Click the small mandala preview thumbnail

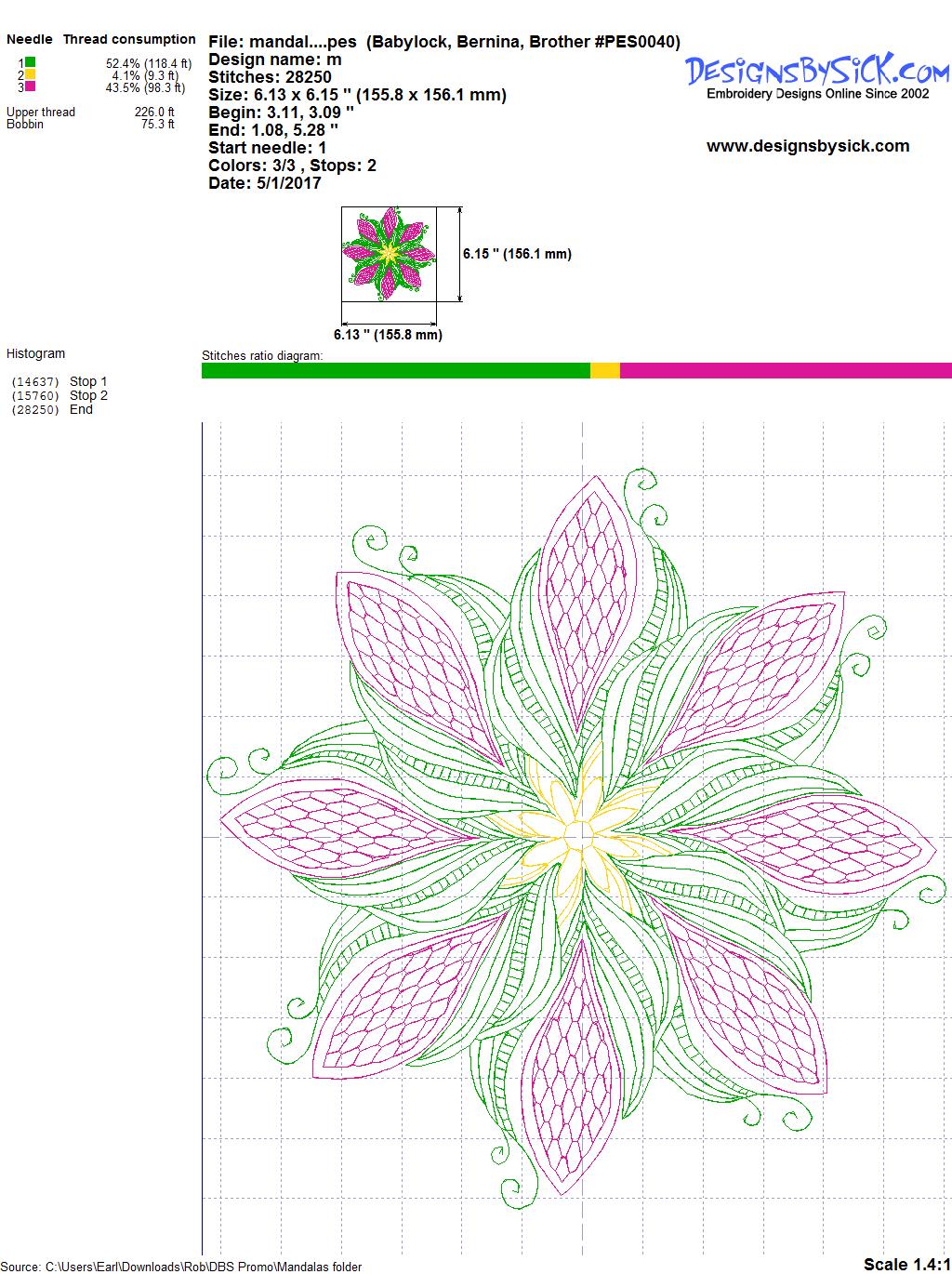[390, 254]
